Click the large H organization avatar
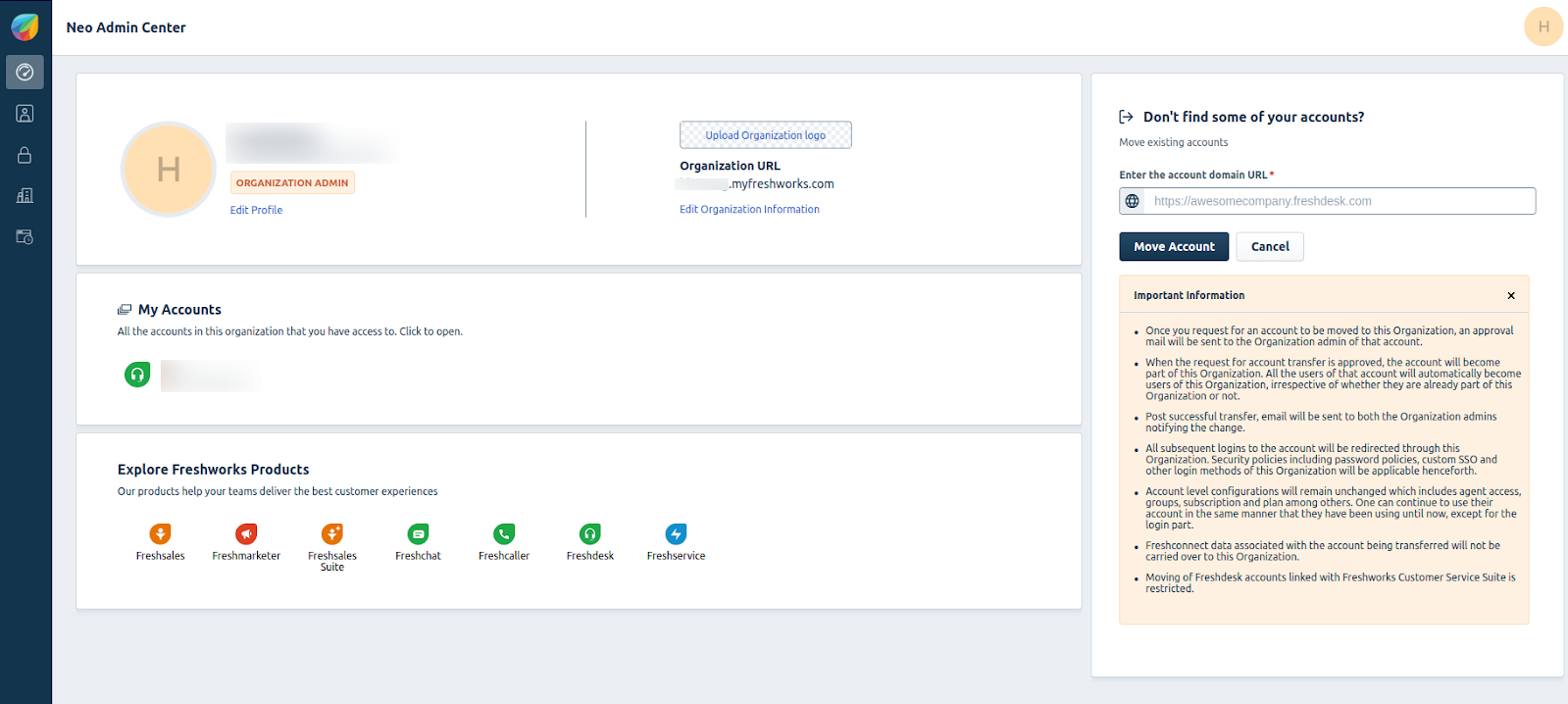This screenshot has width=1568, height=704. click(169, 170)
